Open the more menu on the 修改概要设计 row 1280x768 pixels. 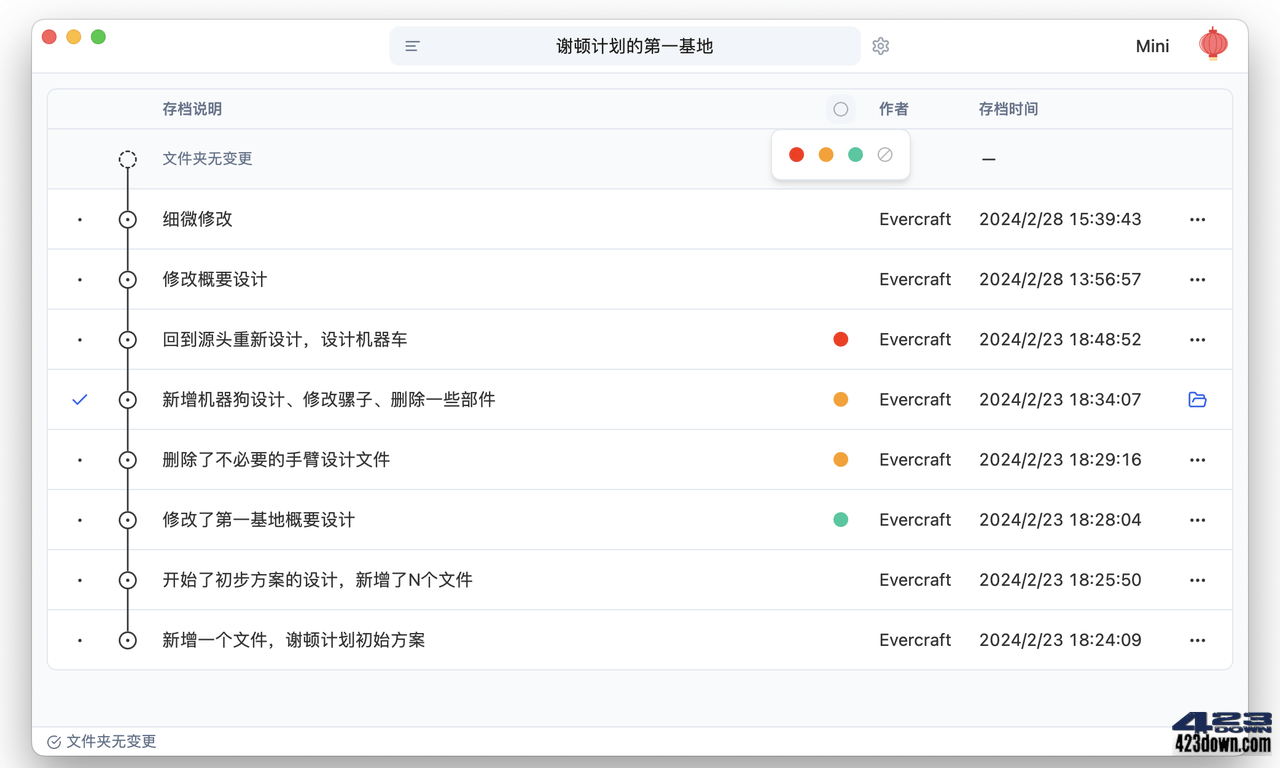coord(1197,279)
